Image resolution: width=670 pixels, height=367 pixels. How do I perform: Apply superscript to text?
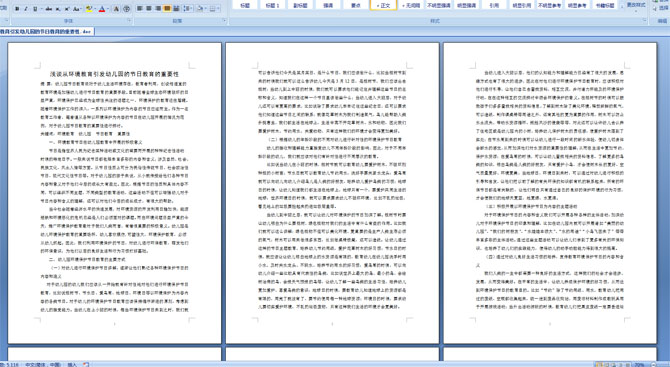(x=67, y=9)
